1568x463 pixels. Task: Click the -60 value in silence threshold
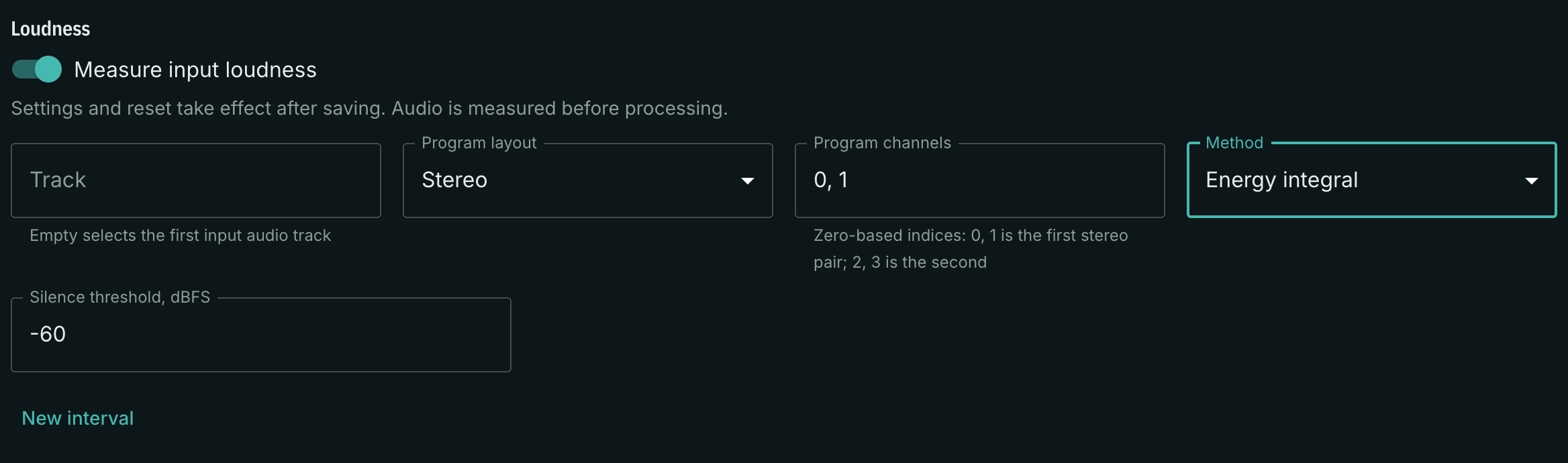coord(48,334)
